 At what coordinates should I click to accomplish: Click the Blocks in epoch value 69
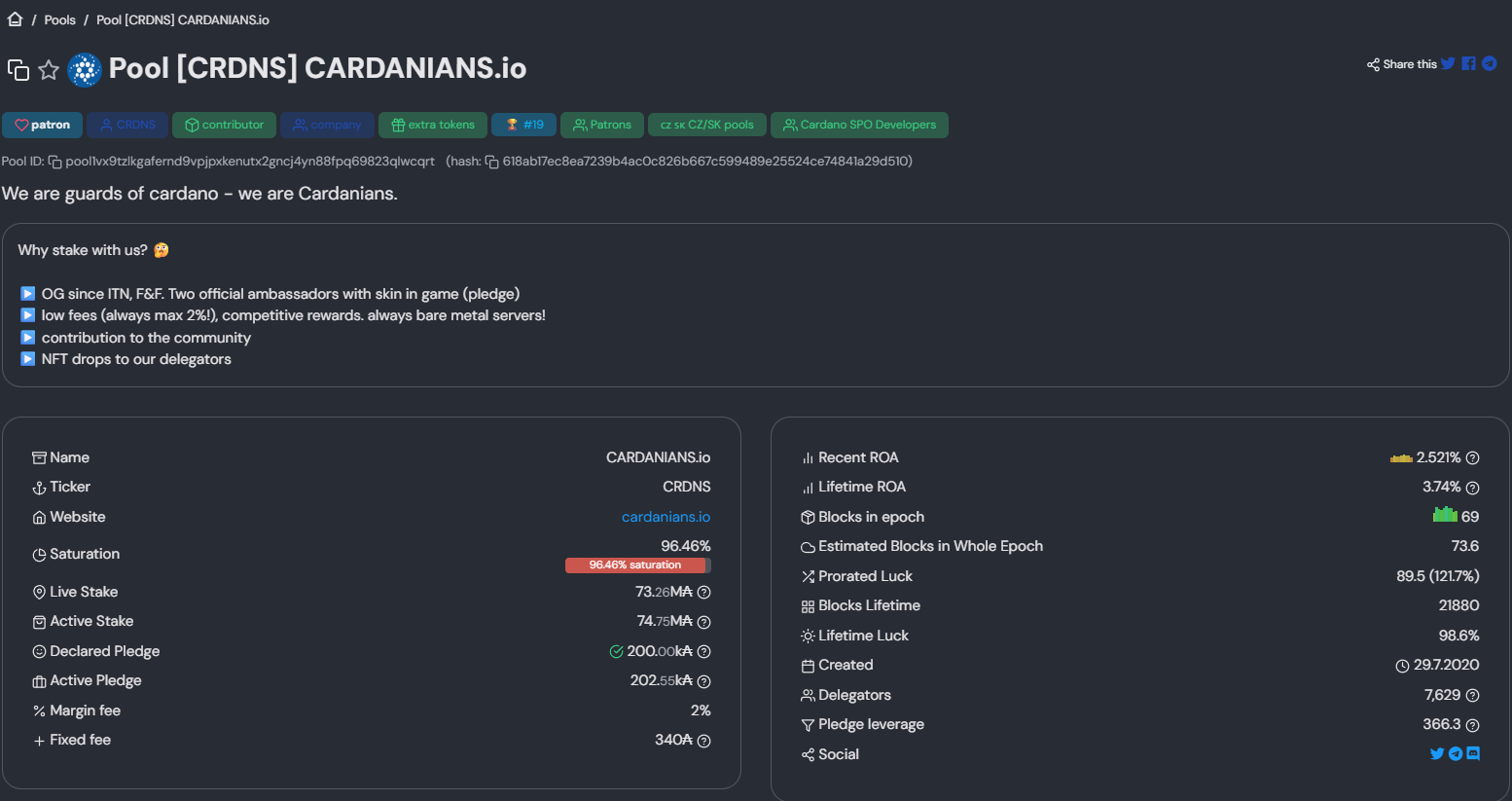(x=1470, y=517)
